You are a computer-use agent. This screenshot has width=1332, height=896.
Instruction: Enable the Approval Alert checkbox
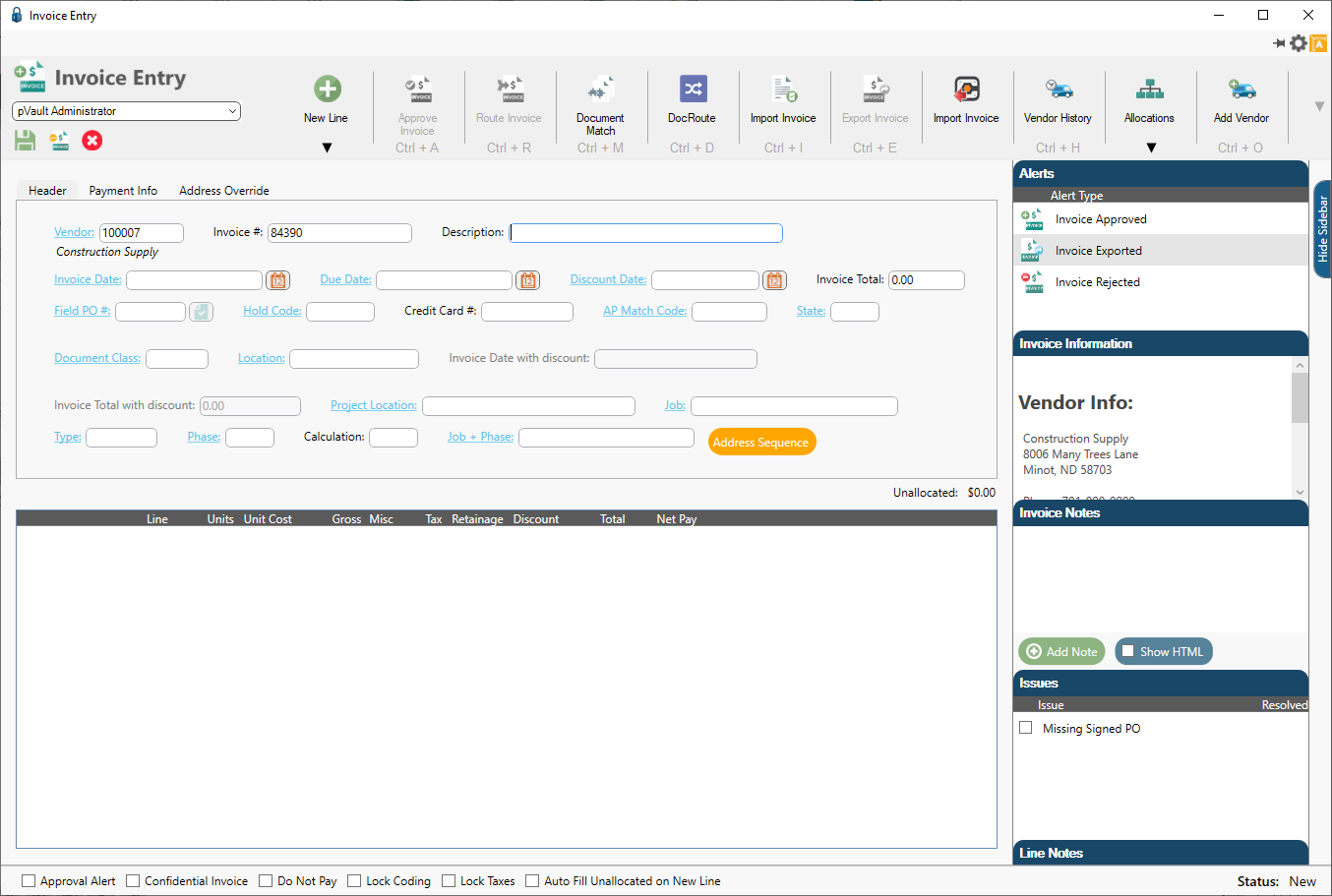pyautogui.click(x=29, y=881)
